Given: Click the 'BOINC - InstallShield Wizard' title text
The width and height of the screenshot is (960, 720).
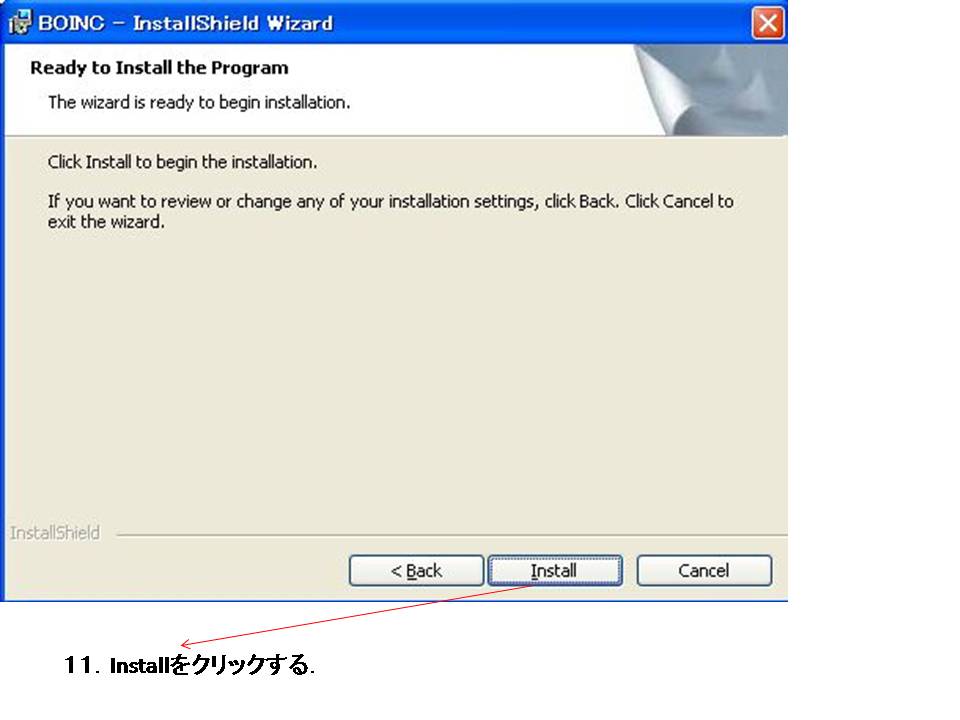Looking at the screenshot, I should pyautogui.click(x=186, y=23).
